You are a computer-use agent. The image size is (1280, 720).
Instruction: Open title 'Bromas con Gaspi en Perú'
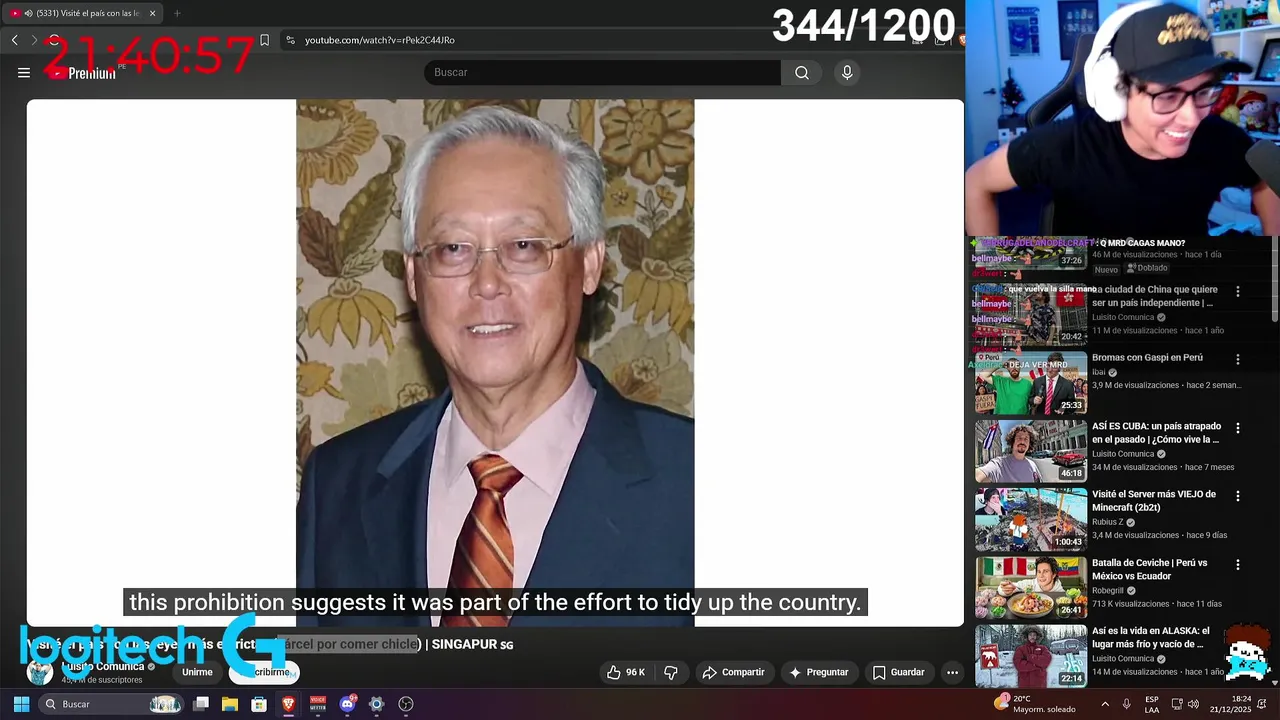coord(1147,358)
